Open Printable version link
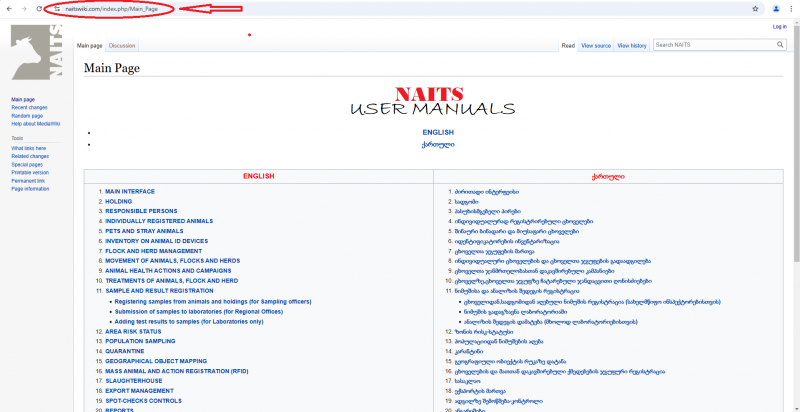Viewport: 800px width, 412px height. tap(30, 172)
